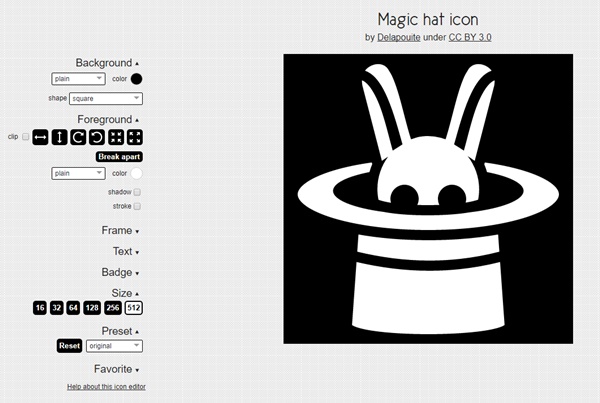This screenshot has width=600, height=403.
Task: Rotate the foreground counter-clockwise
Action: (97, 137)
